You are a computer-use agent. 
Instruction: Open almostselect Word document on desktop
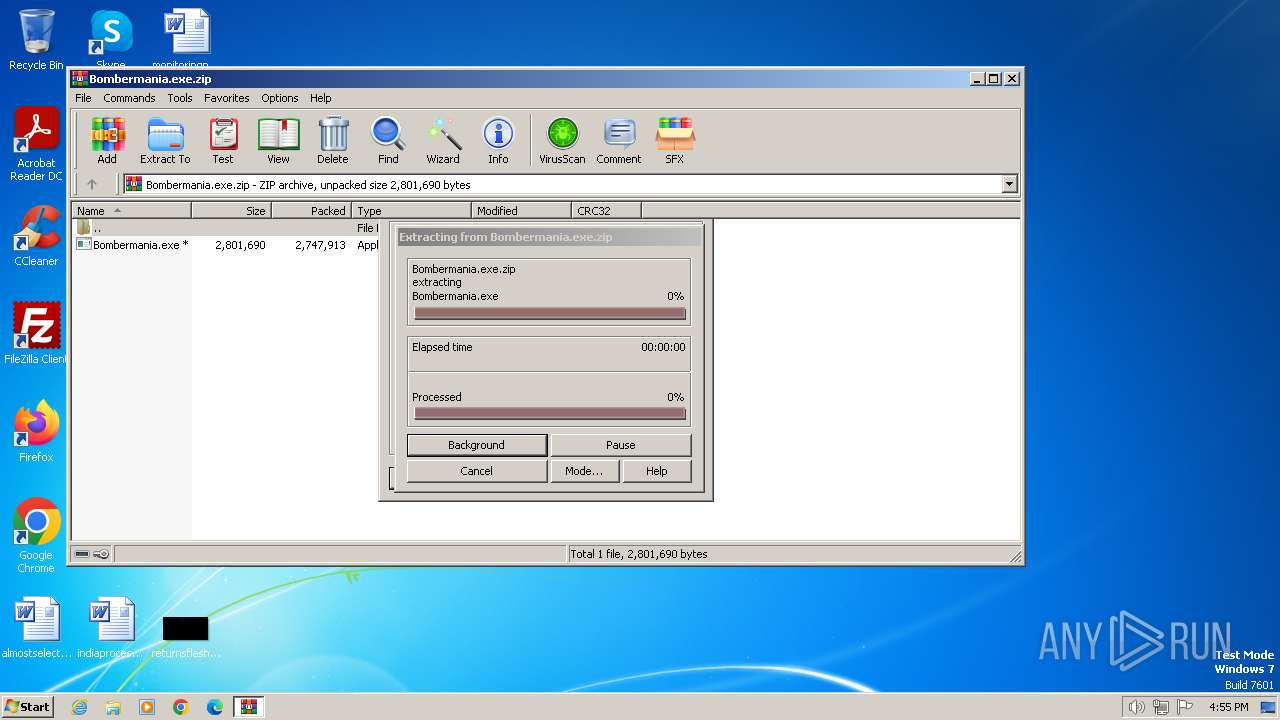pos(36,628)
